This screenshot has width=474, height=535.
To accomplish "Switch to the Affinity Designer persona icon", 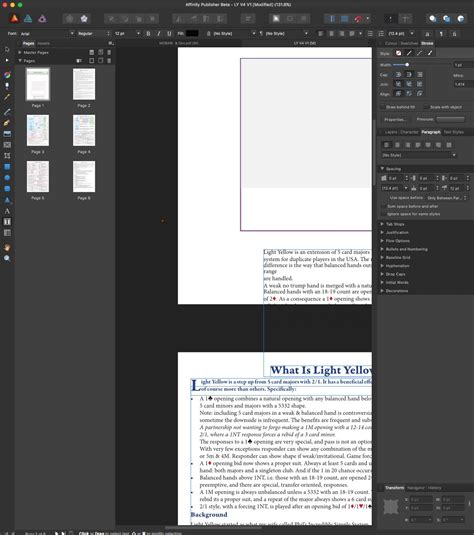I will 28,18.
